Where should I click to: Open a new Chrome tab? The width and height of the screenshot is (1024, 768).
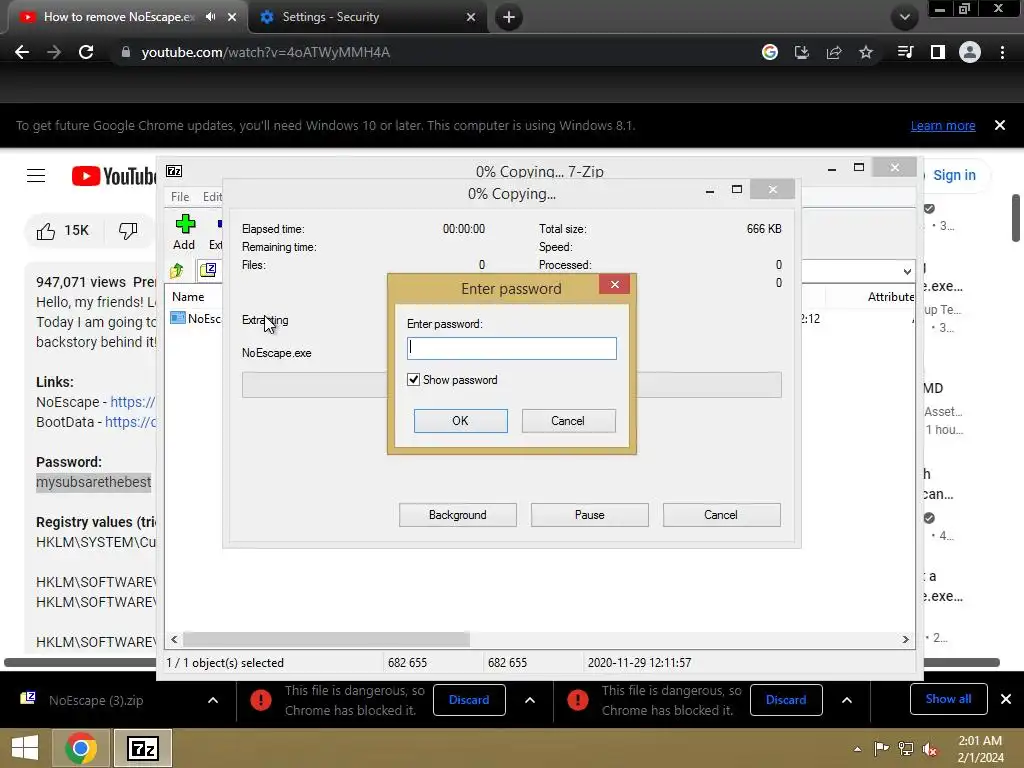point(509,18)
